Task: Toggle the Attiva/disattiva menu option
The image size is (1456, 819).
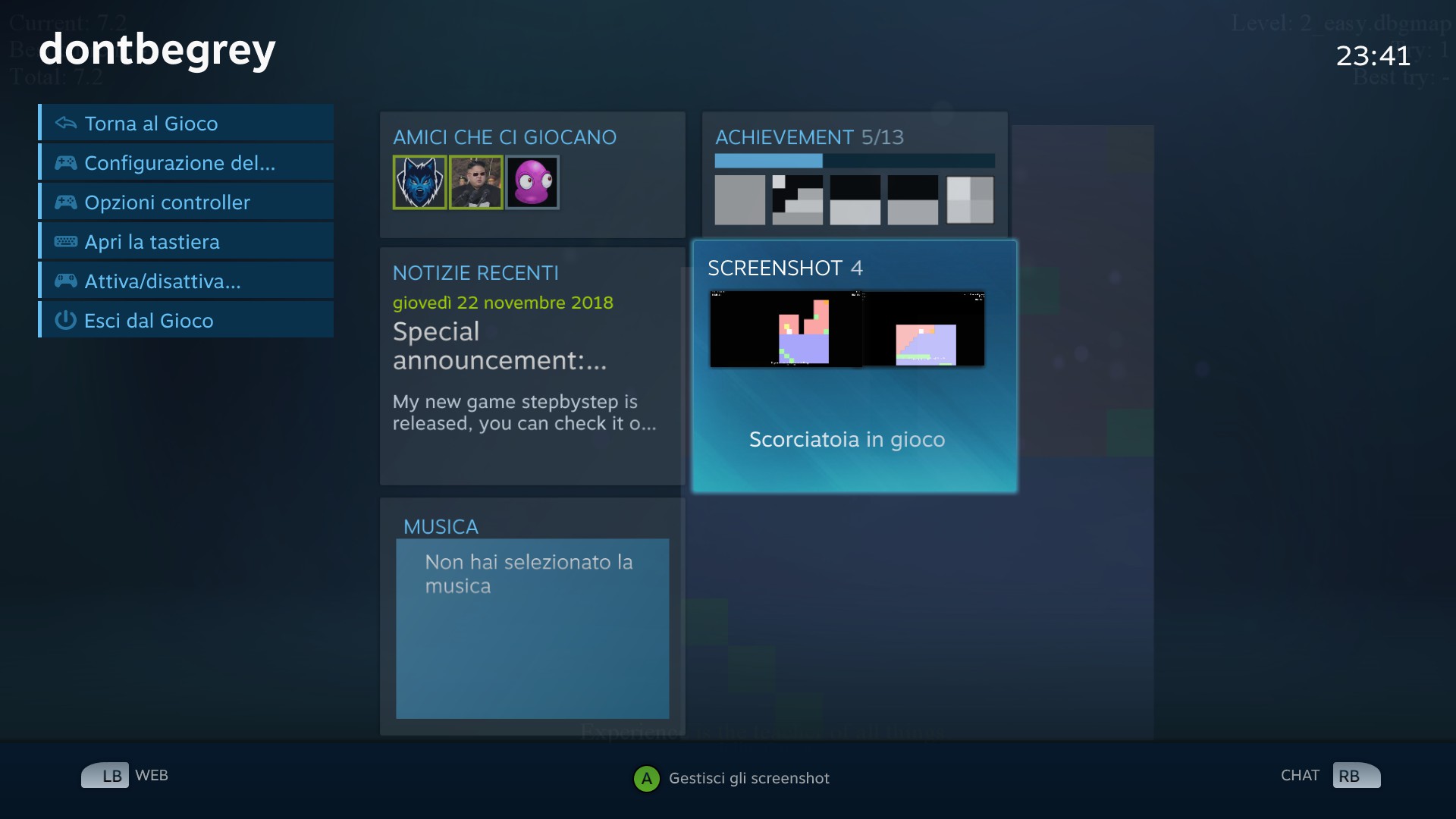Action: point(187,281)
